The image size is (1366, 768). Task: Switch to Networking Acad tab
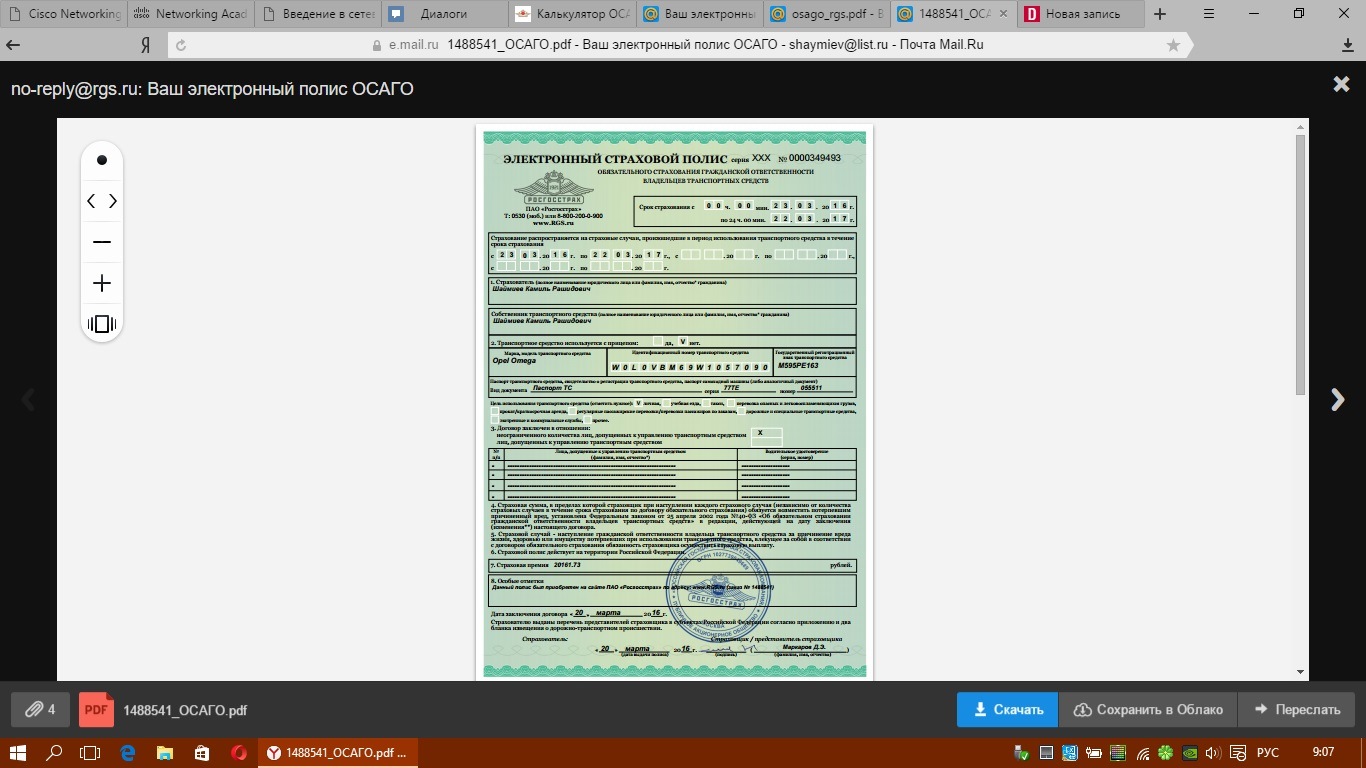(191, 14)
